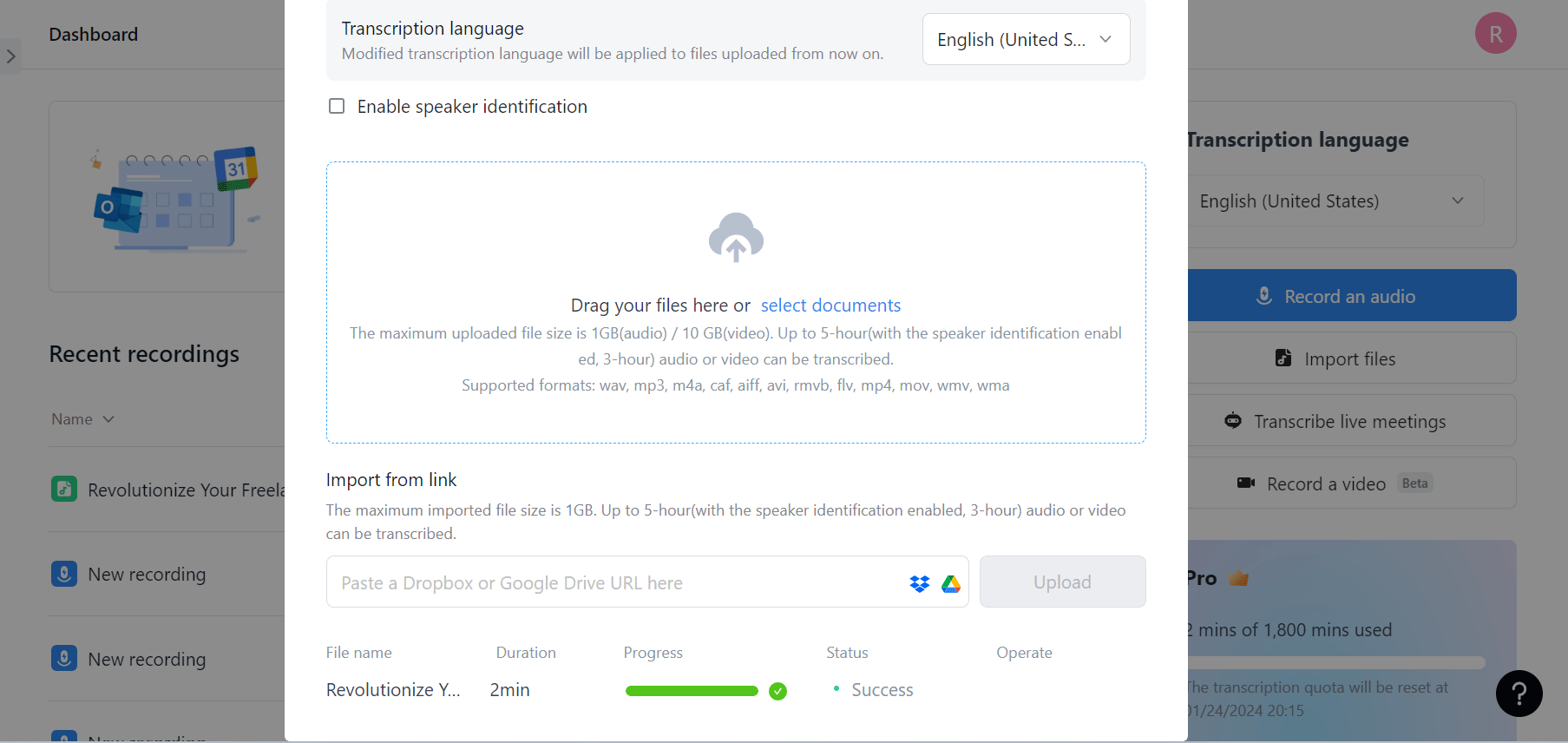Click the Record a video camera icon
1568x743 pixels.
pos(1246,483)
